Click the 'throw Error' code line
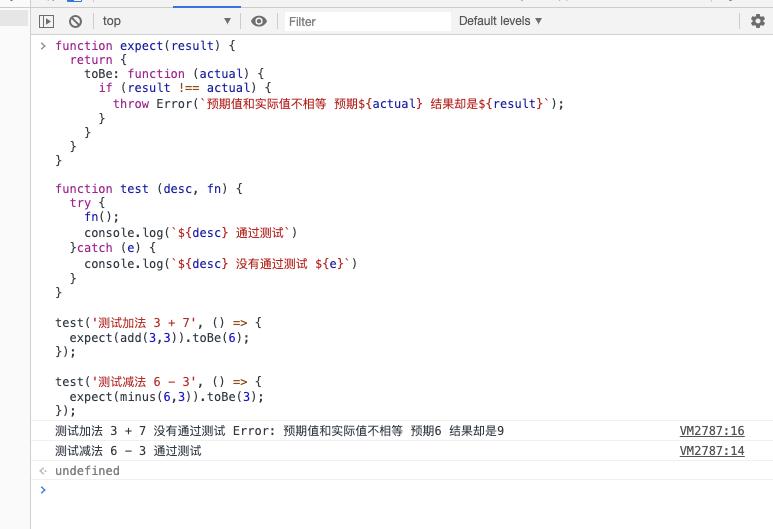Viewport: 773px width, 529px height. 338,104
